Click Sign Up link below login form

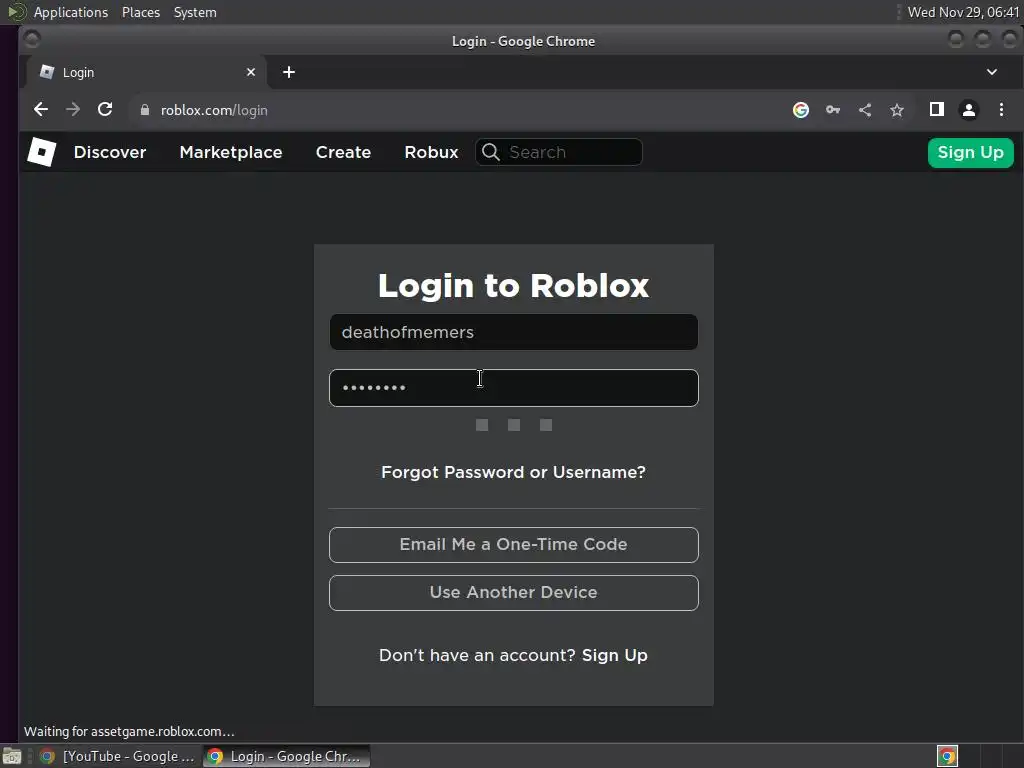(x=615, y=655)
